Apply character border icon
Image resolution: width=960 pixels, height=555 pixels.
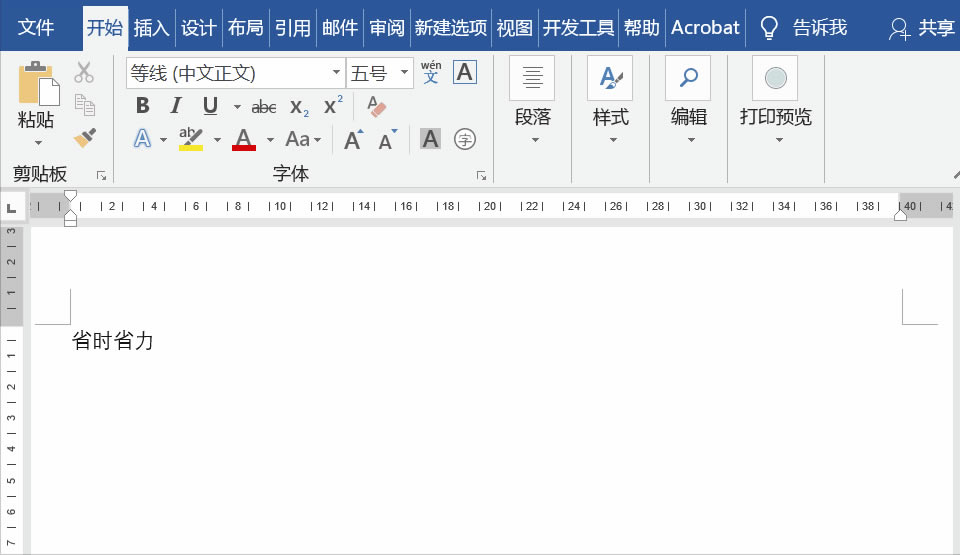point(465,72)
